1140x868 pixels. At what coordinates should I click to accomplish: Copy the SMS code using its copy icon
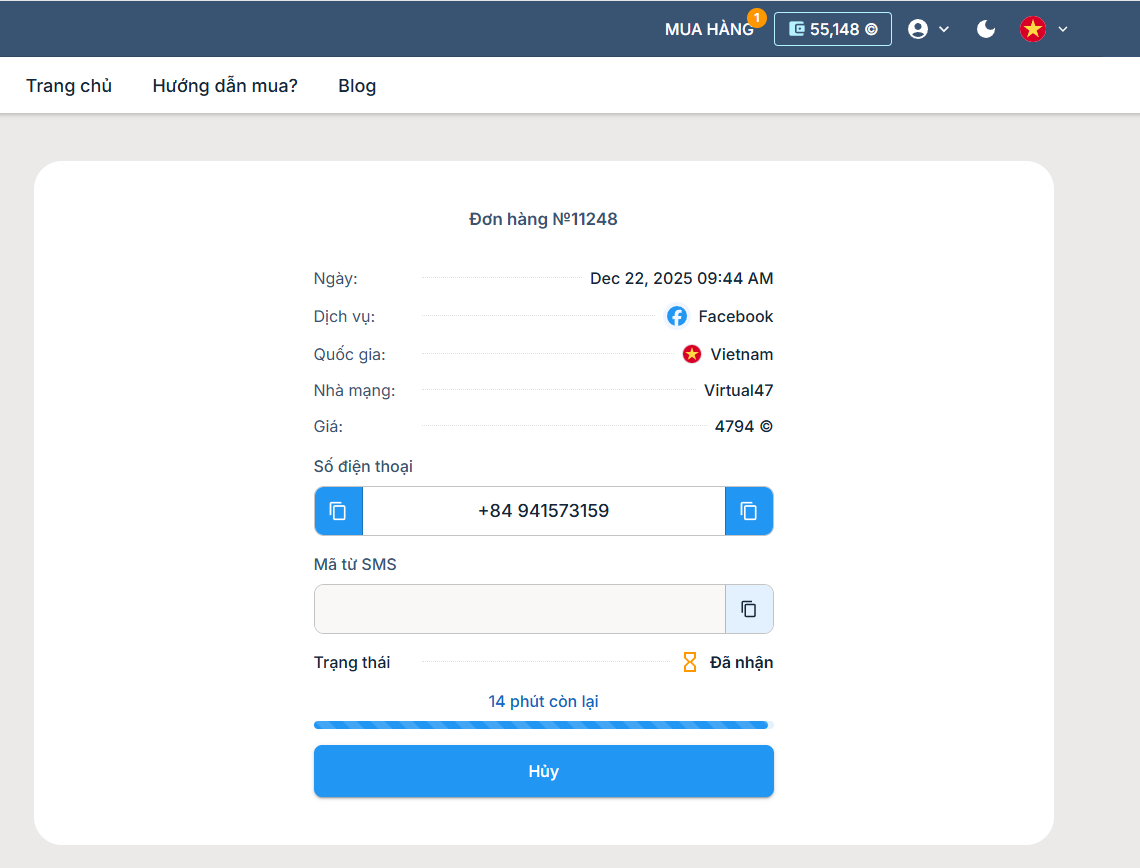(749, 609)
